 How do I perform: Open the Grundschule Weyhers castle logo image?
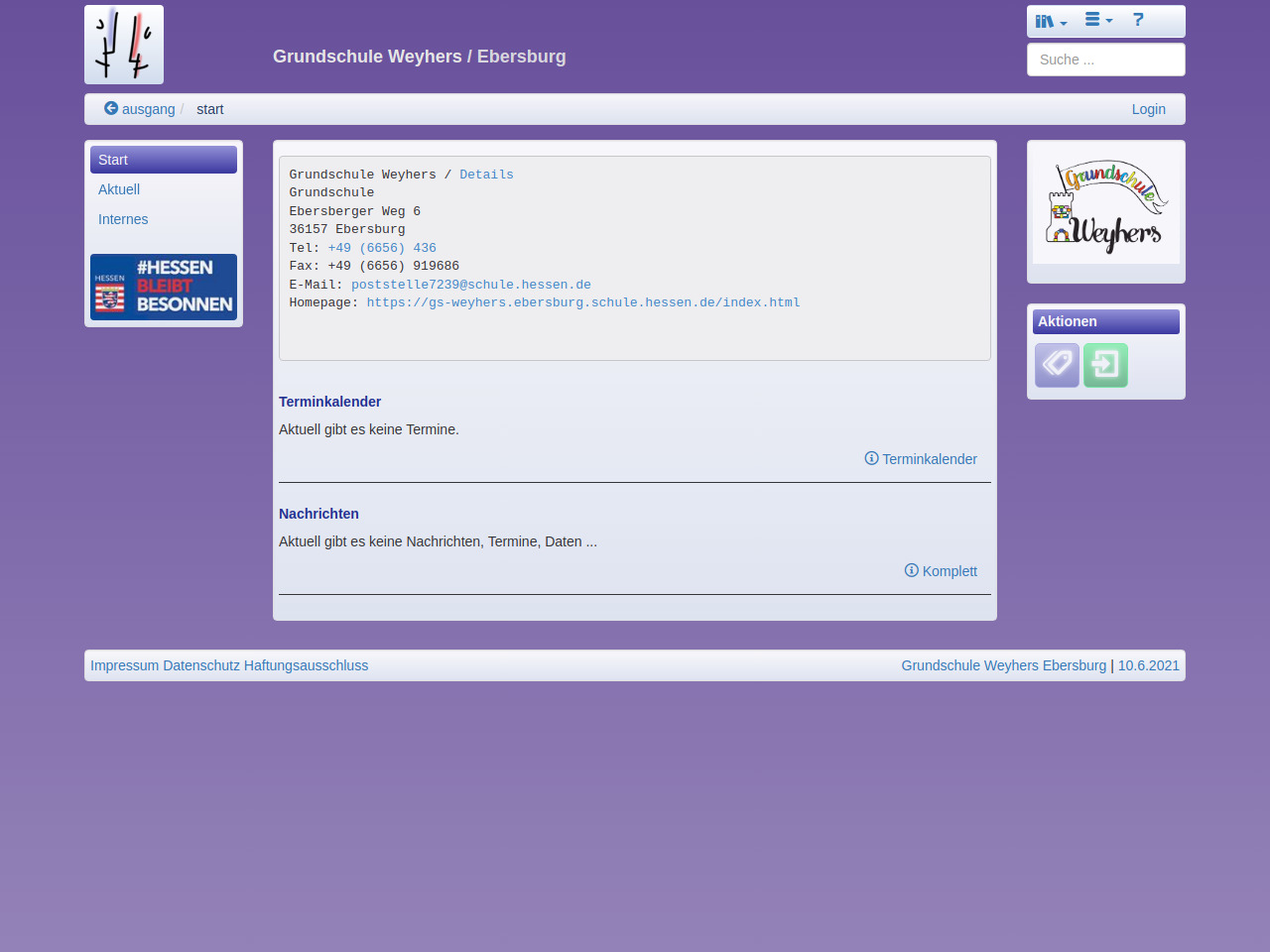point(1106,205)
